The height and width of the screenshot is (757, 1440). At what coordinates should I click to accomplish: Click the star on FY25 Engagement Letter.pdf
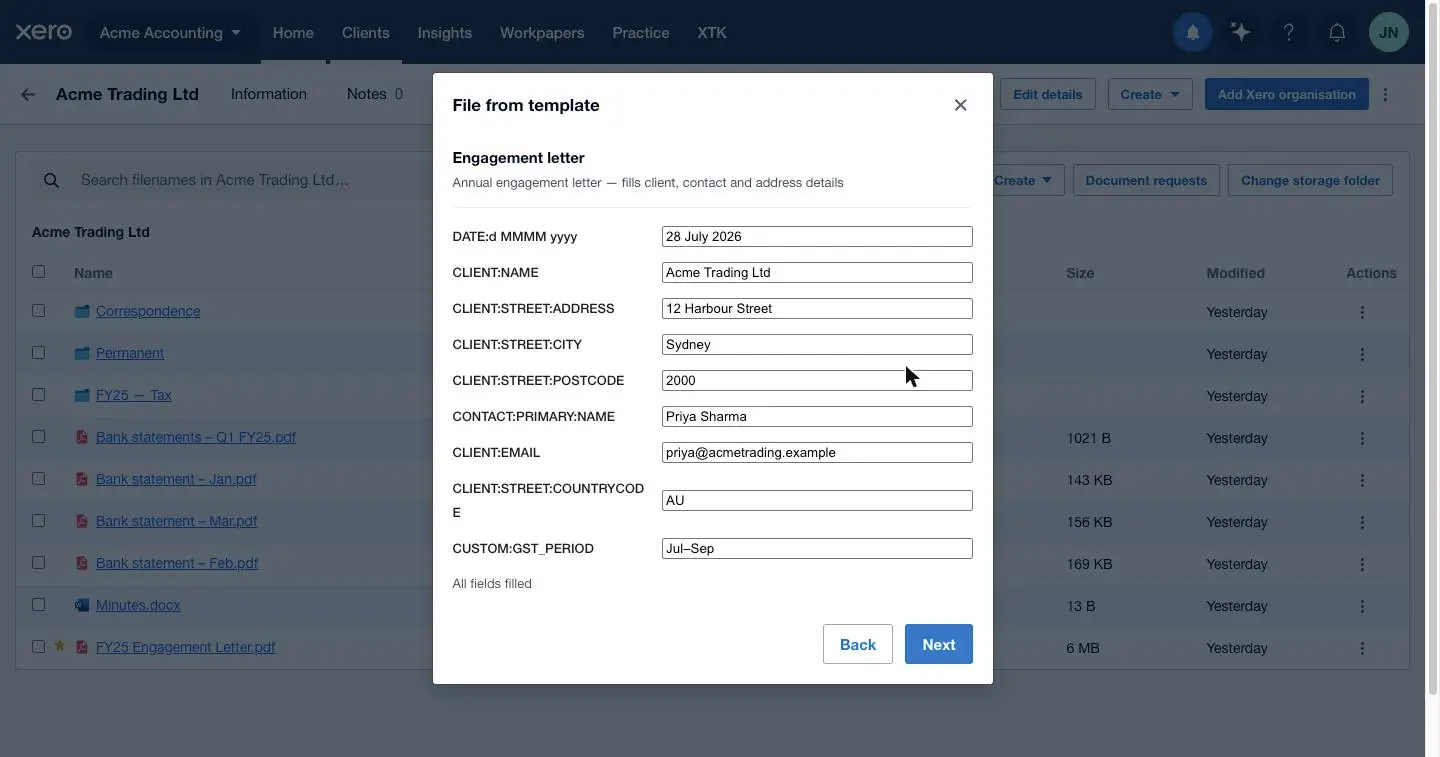coord(59,646)
